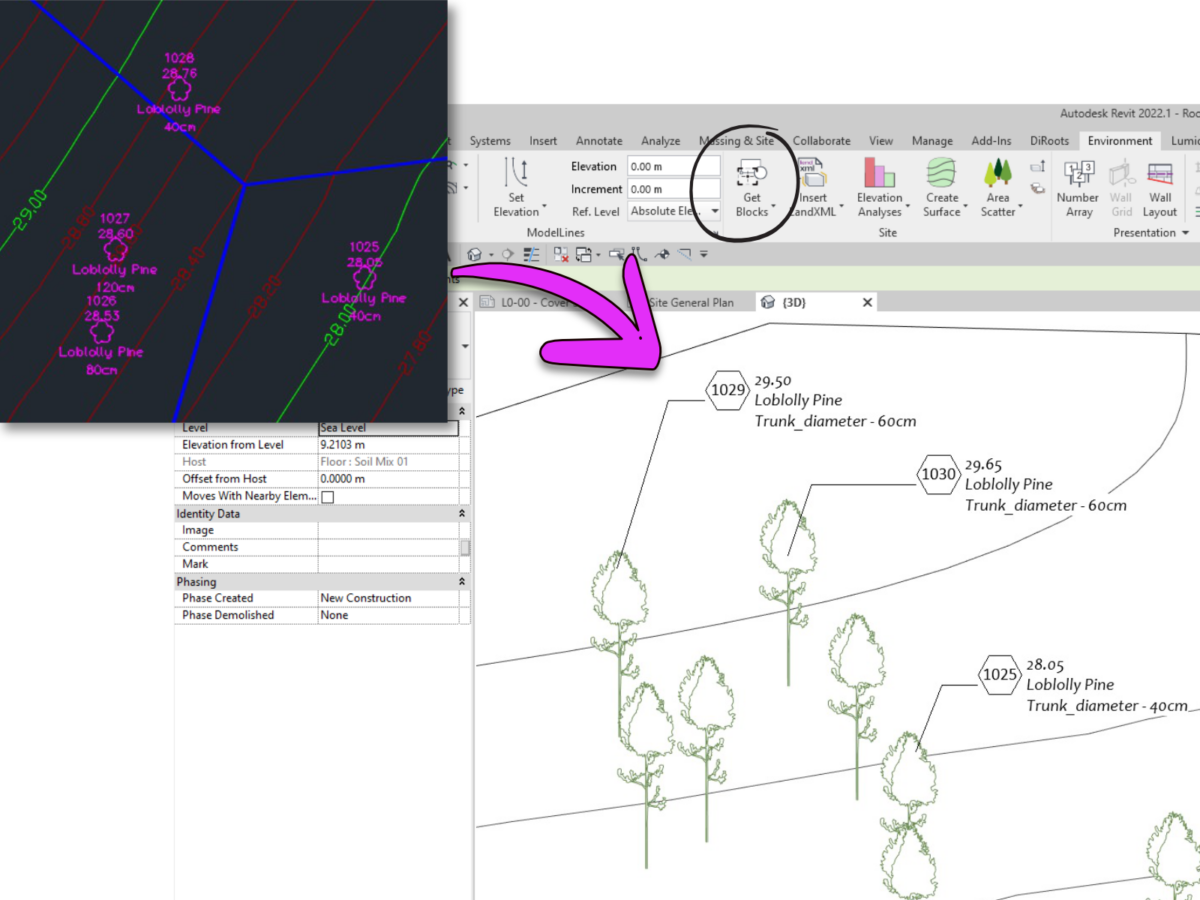Open the Annotate ribbon tab
The height and width of the screenshot is (900, 1200).
tap(599, 141)
